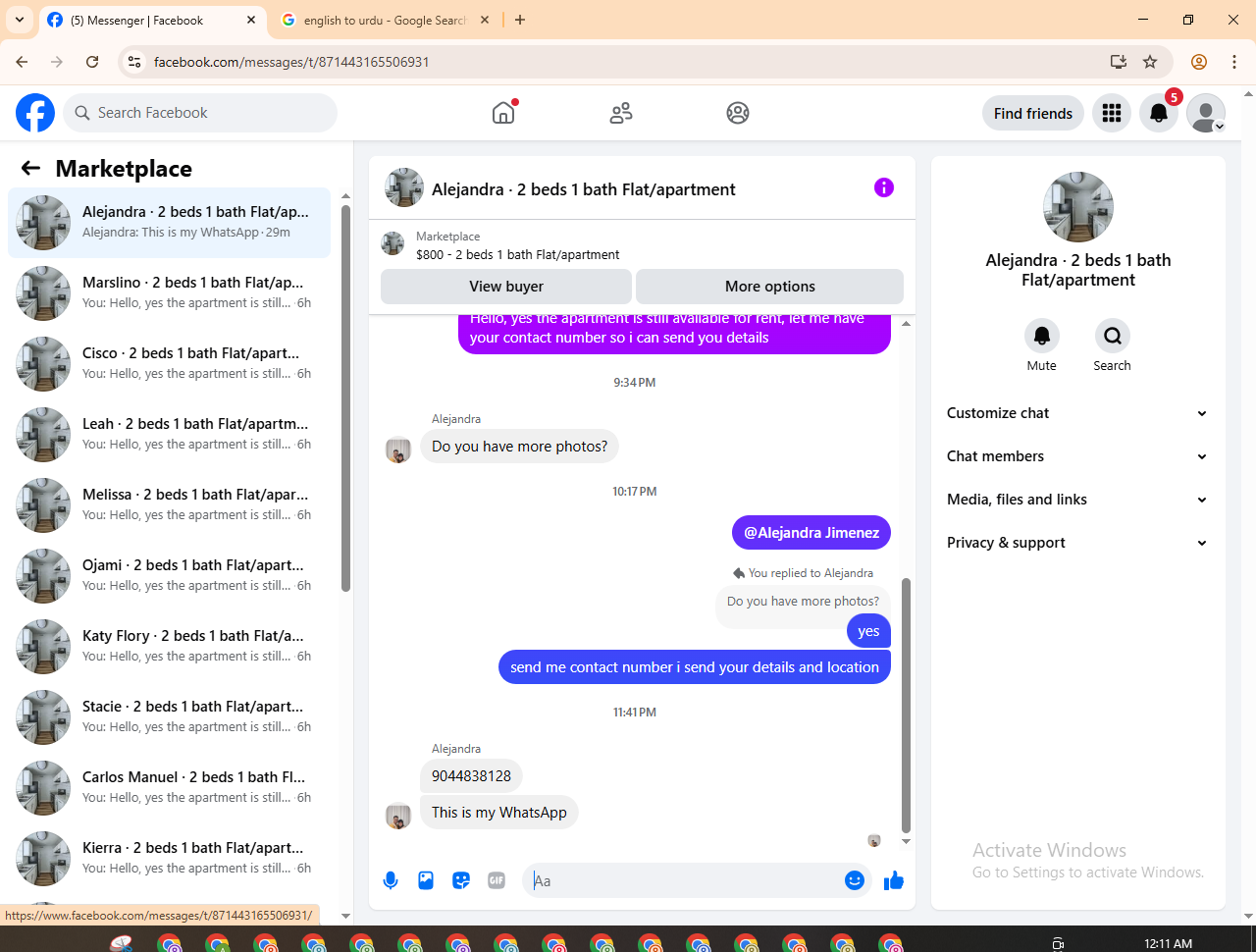
Task: Switch to english to urdu Google tab
Action: point(383,20)
